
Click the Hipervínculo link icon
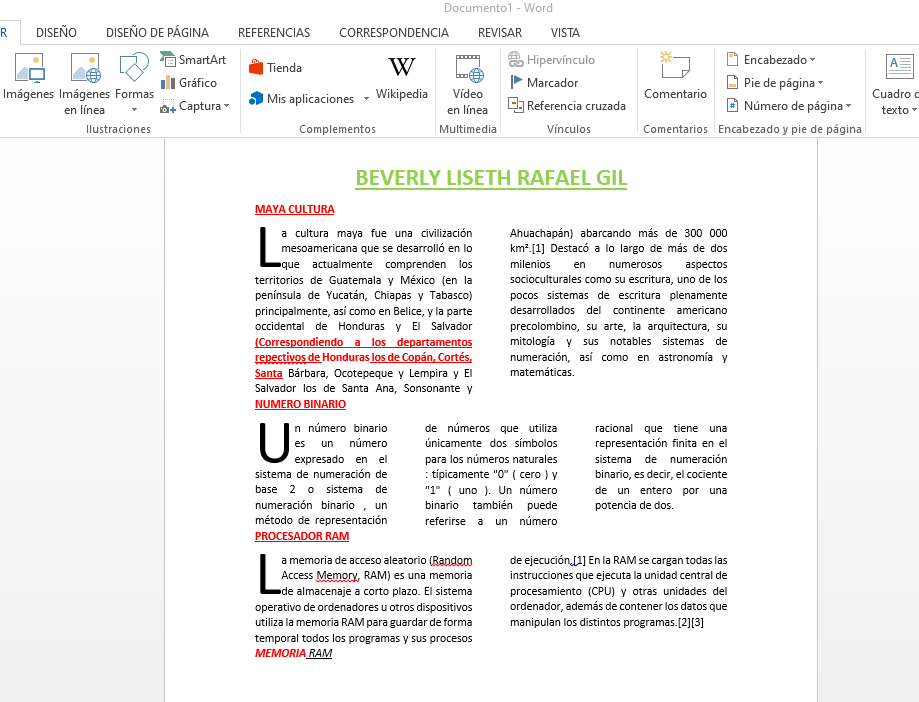pos(516,59)
